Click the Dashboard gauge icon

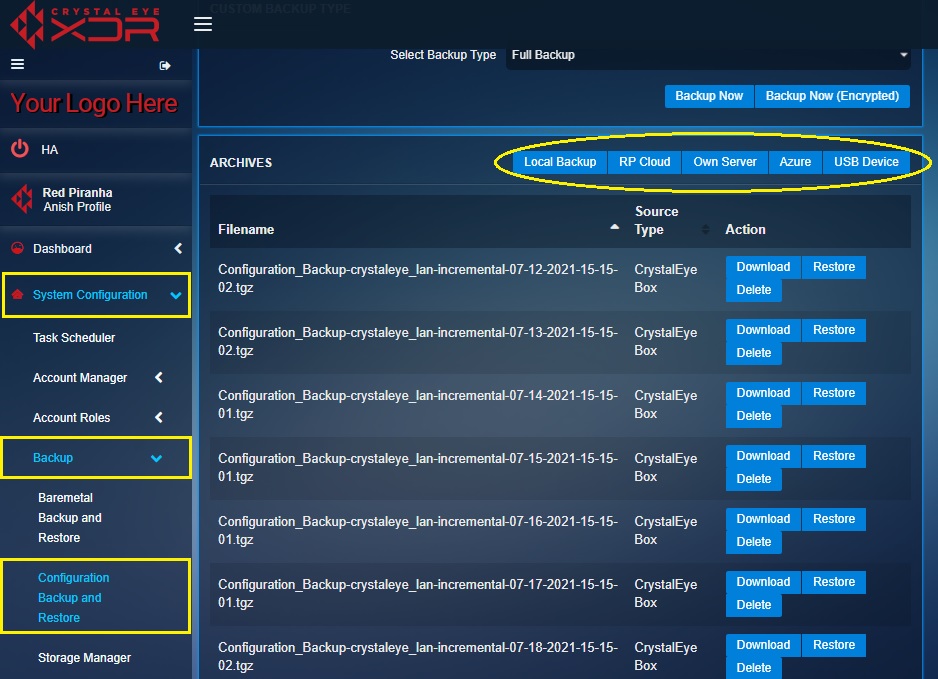pos(18,248)
